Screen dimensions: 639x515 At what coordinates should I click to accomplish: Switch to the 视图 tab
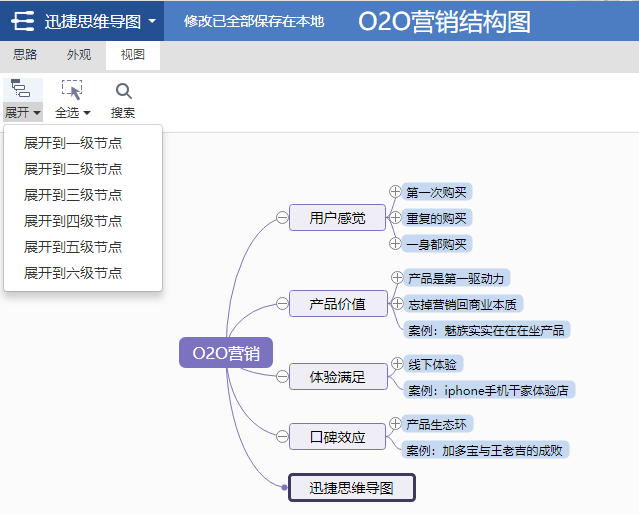pos(133,55)
